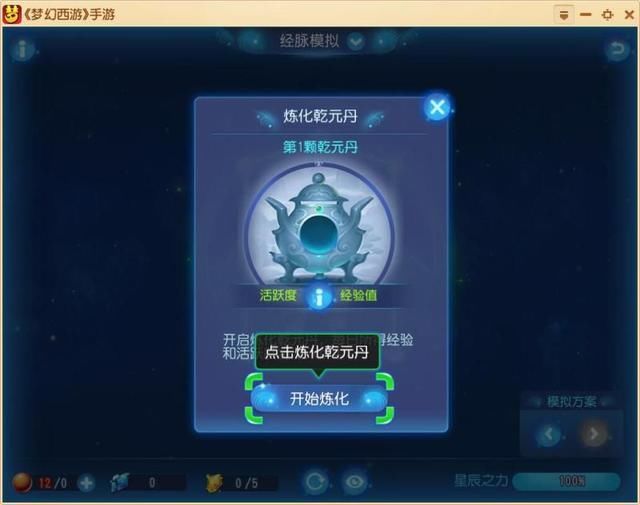This screenshot has height=505, width=640.
Task: Close the 炼化乾元丹 dialog
Action: tap(437, 107)
